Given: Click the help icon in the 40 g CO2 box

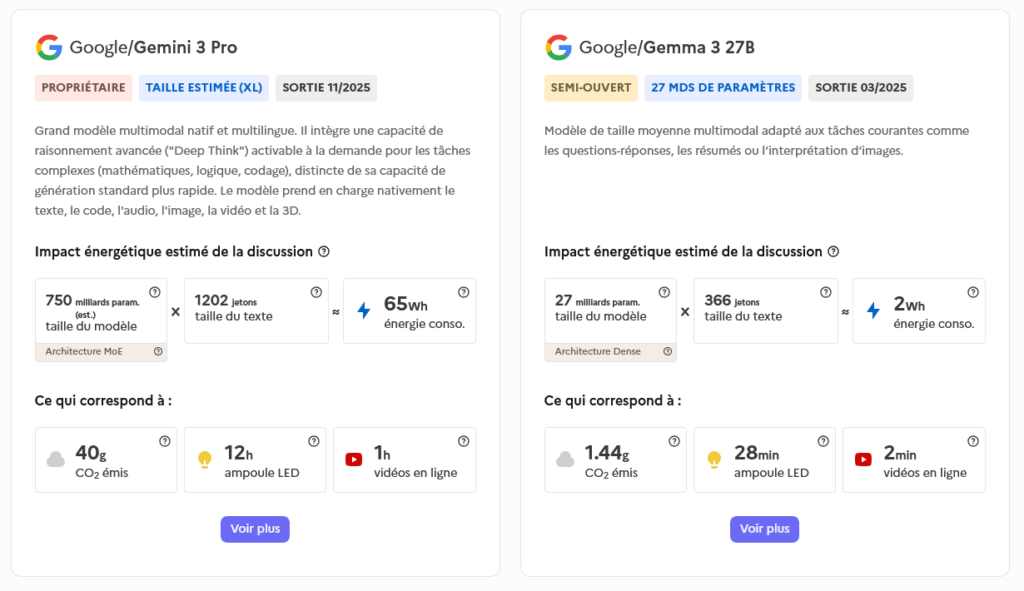Looking at the screenshot, I should 164,441.
